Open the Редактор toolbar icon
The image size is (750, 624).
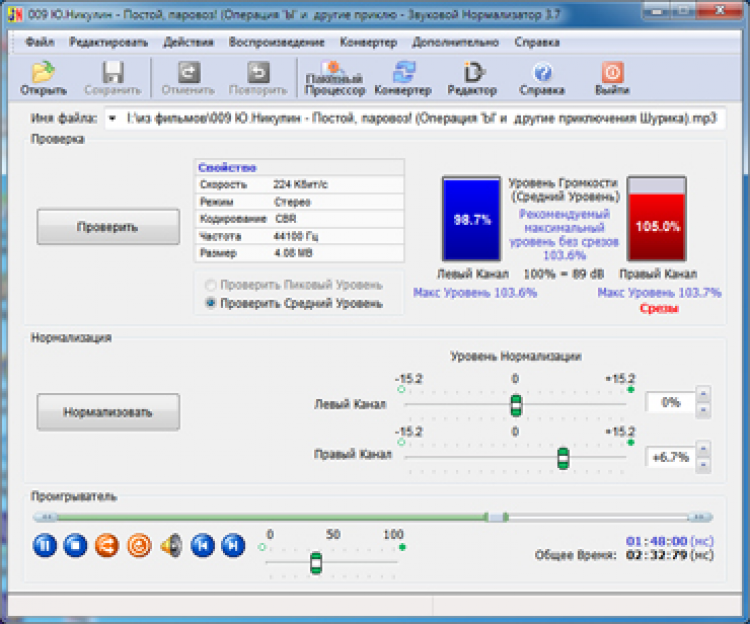pyautogui.click(x=472, y=78)
